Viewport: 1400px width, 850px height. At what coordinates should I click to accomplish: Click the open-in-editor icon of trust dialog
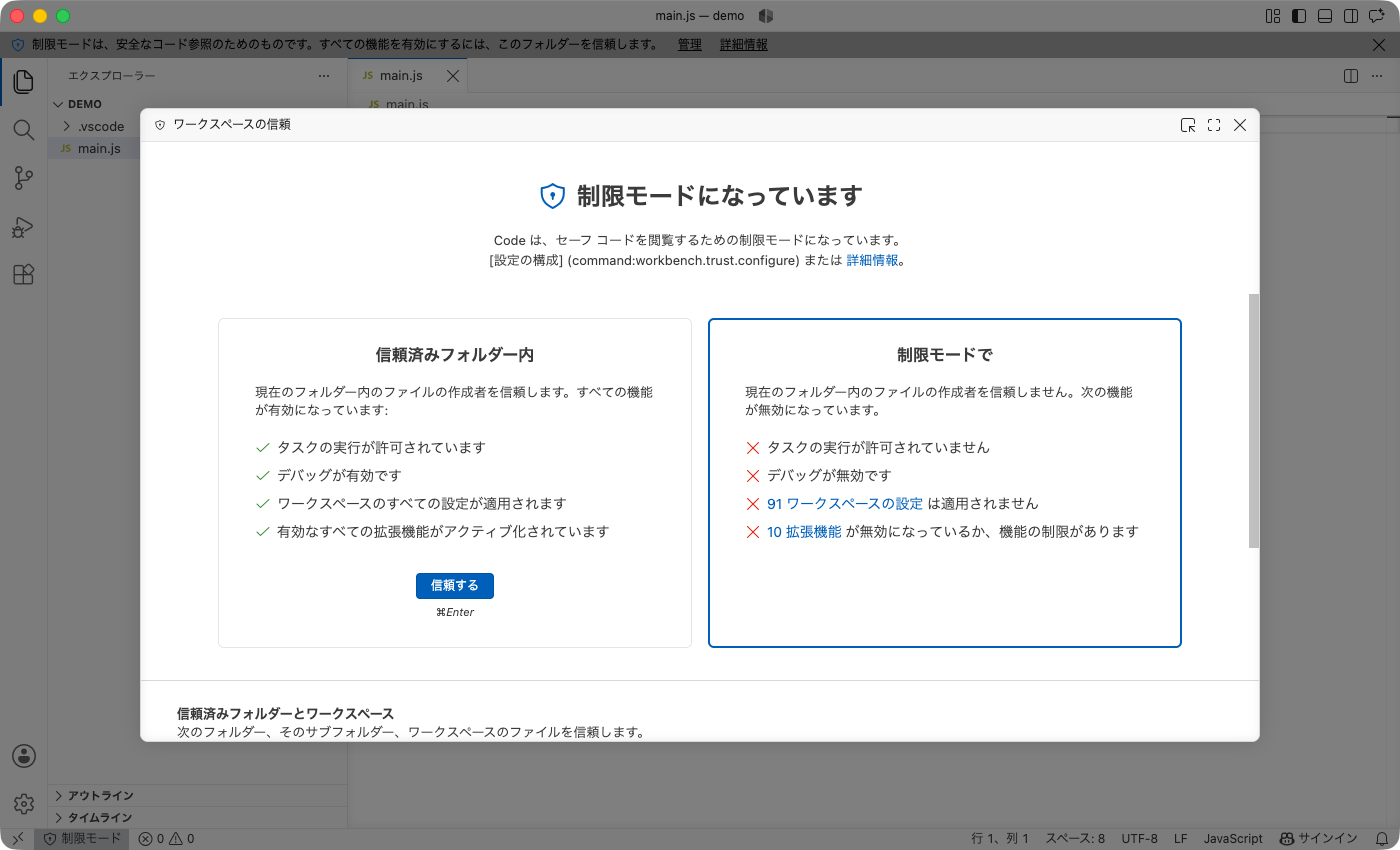click(x=1188, y=125)
